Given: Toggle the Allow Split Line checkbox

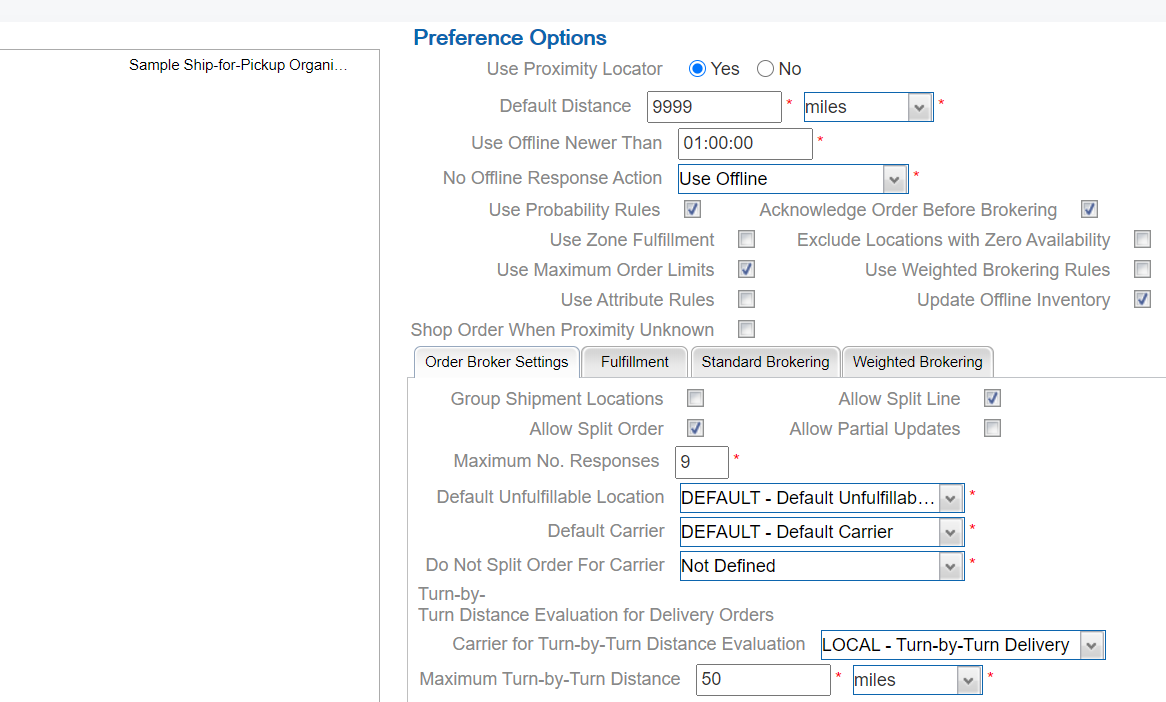Looking at the screenshot, I should coord(992,398).
